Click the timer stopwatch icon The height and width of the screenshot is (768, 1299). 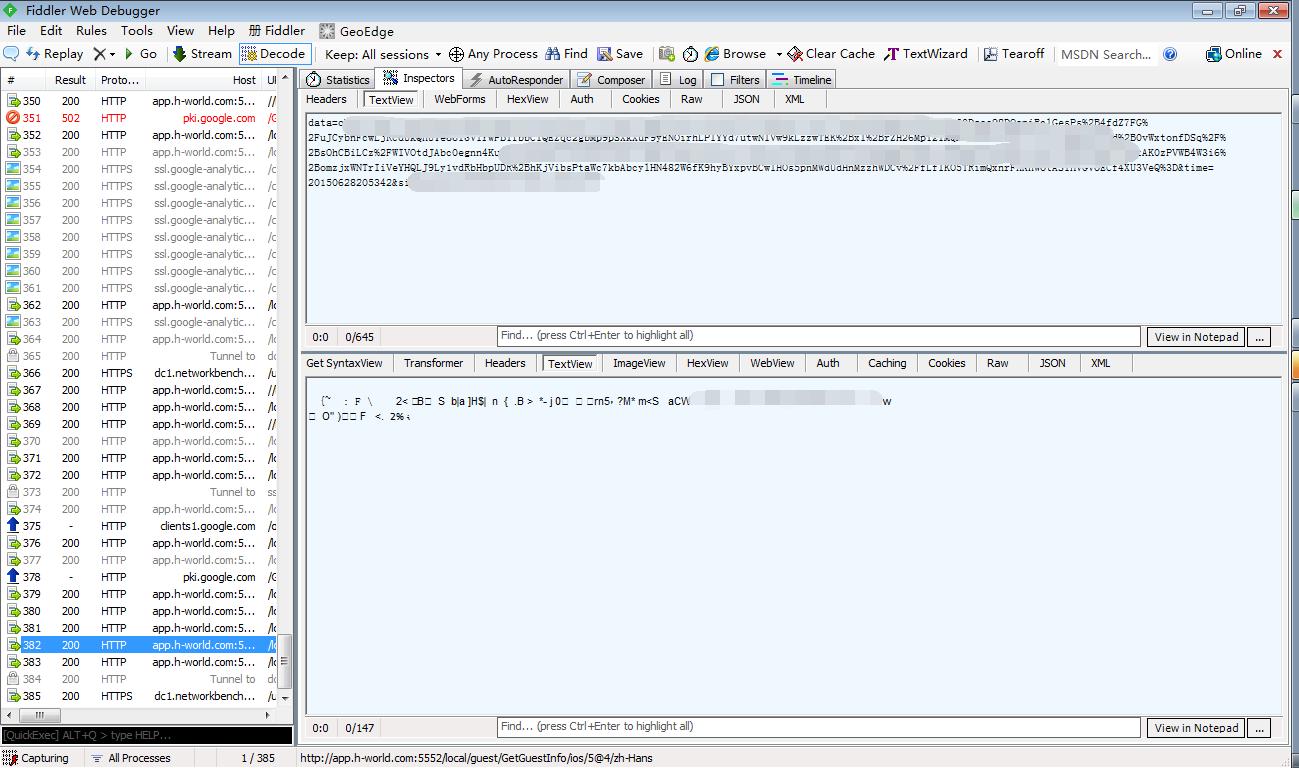point(690,54)
